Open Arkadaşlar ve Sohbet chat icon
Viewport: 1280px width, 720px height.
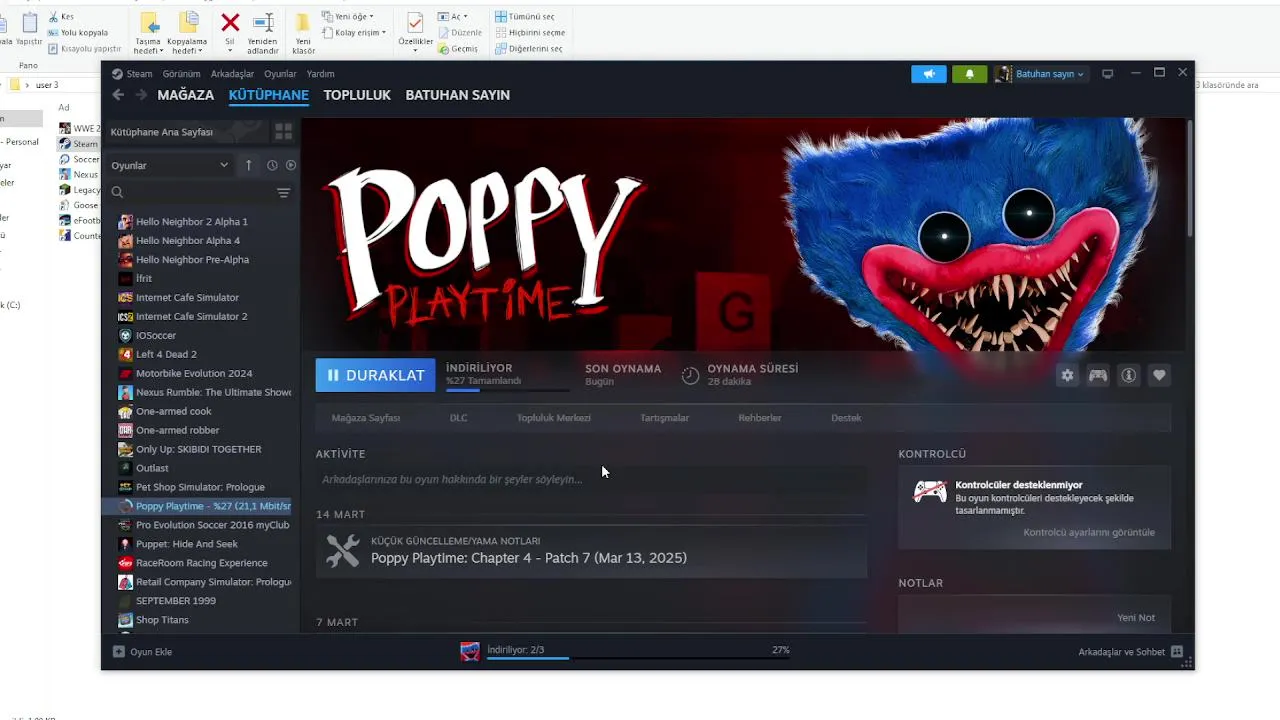pyautogui.click(x=1177, y=652)
